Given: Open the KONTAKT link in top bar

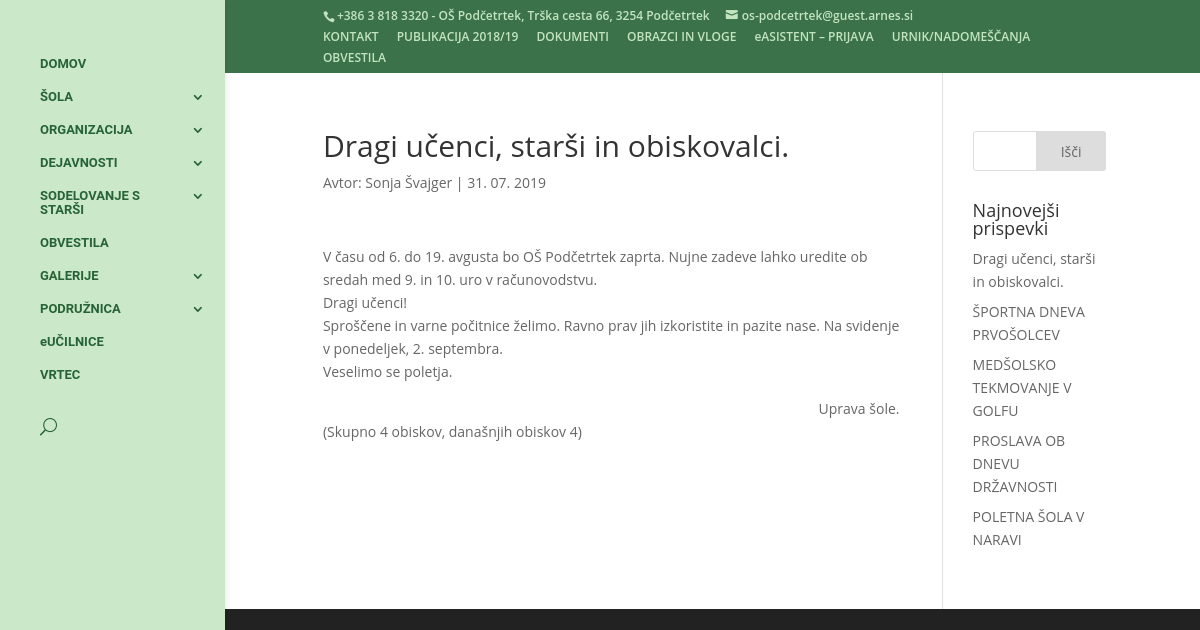Looking at the screenshot, I should pos(350,37).
